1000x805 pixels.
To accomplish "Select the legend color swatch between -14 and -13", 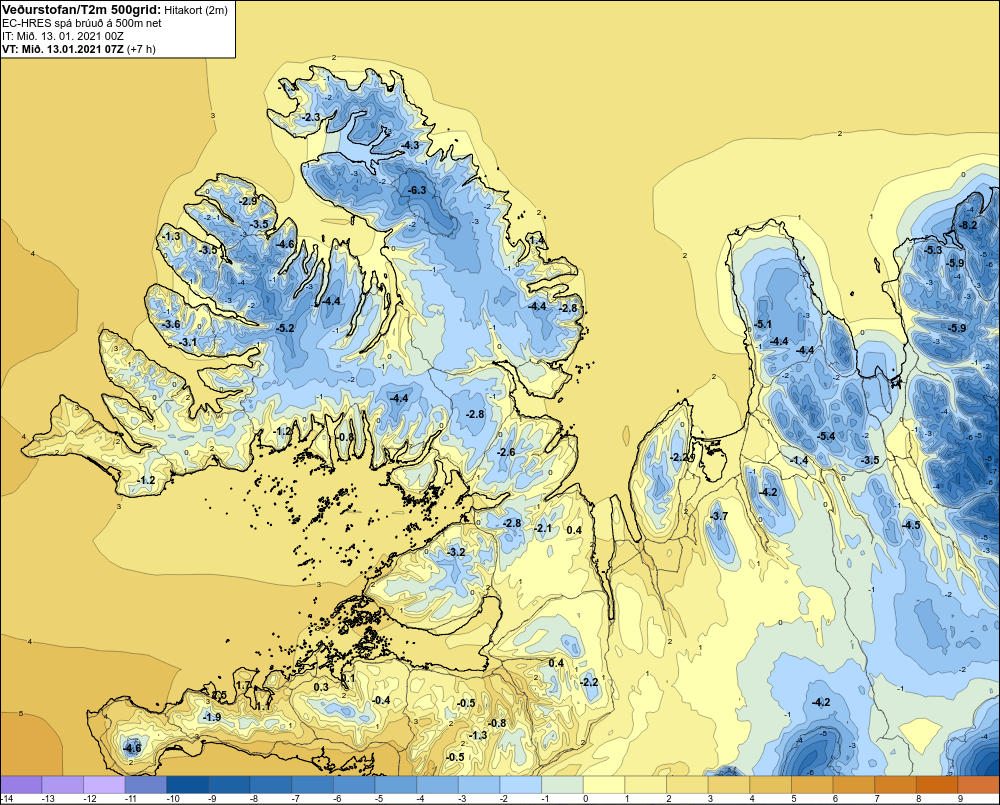I will click(21, 784).
